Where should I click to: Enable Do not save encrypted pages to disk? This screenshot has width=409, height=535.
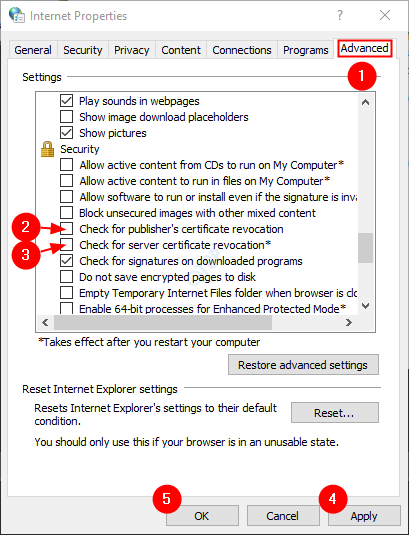coord(67,277)
